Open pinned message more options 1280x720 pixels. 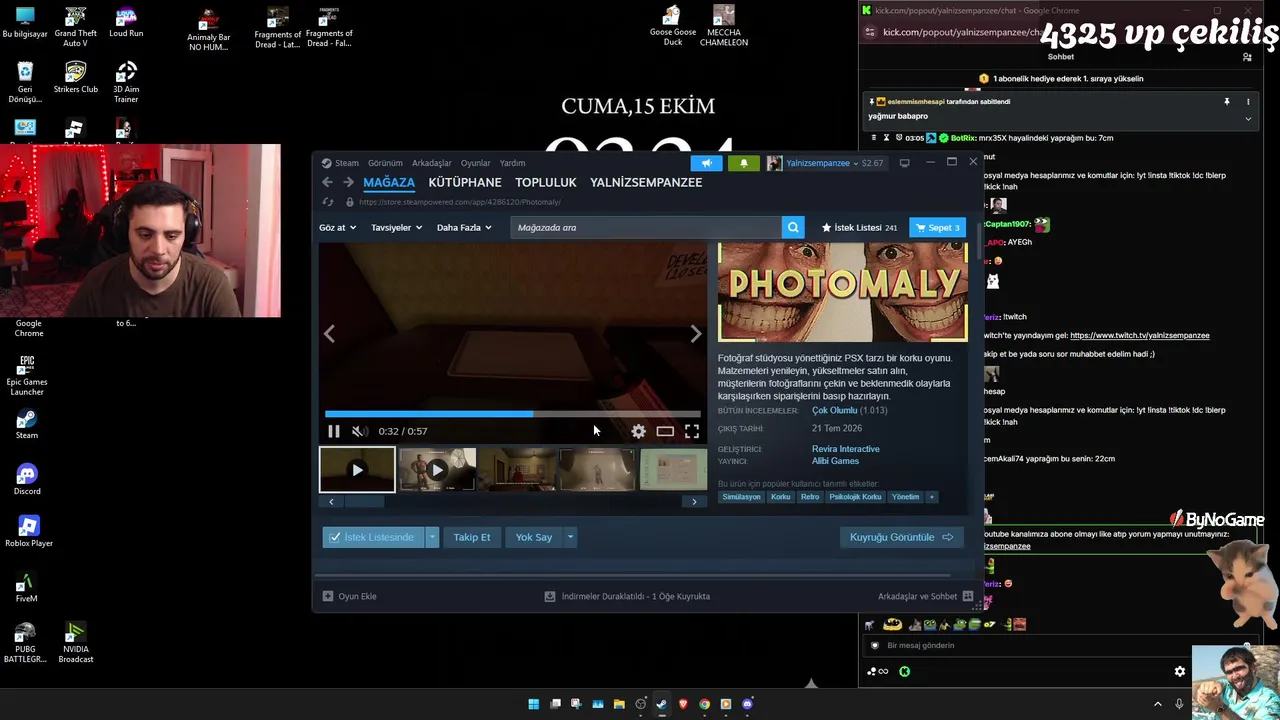[x=1248, y=102]
